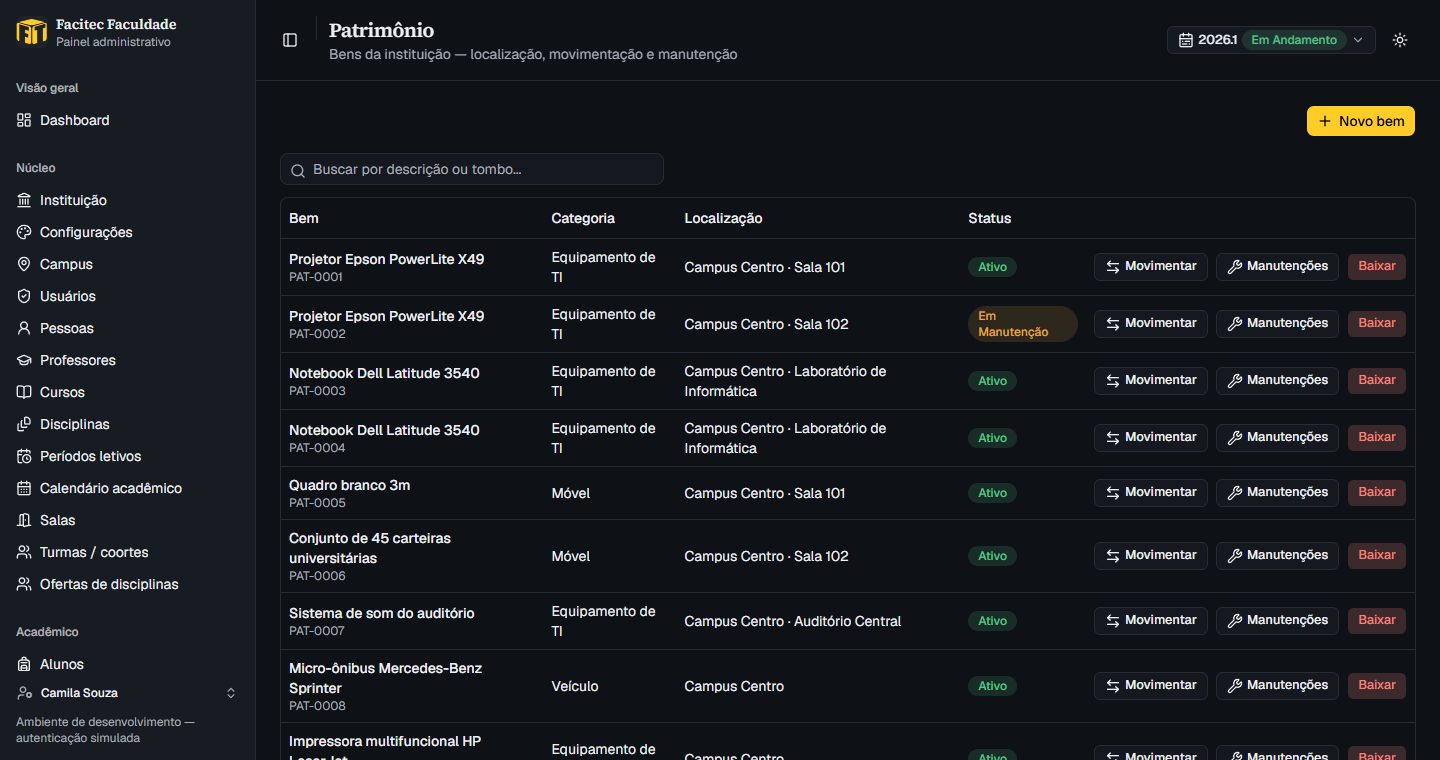
Task: Click the wrench icon in PAT-0004 row
Action: [1234, 437]
